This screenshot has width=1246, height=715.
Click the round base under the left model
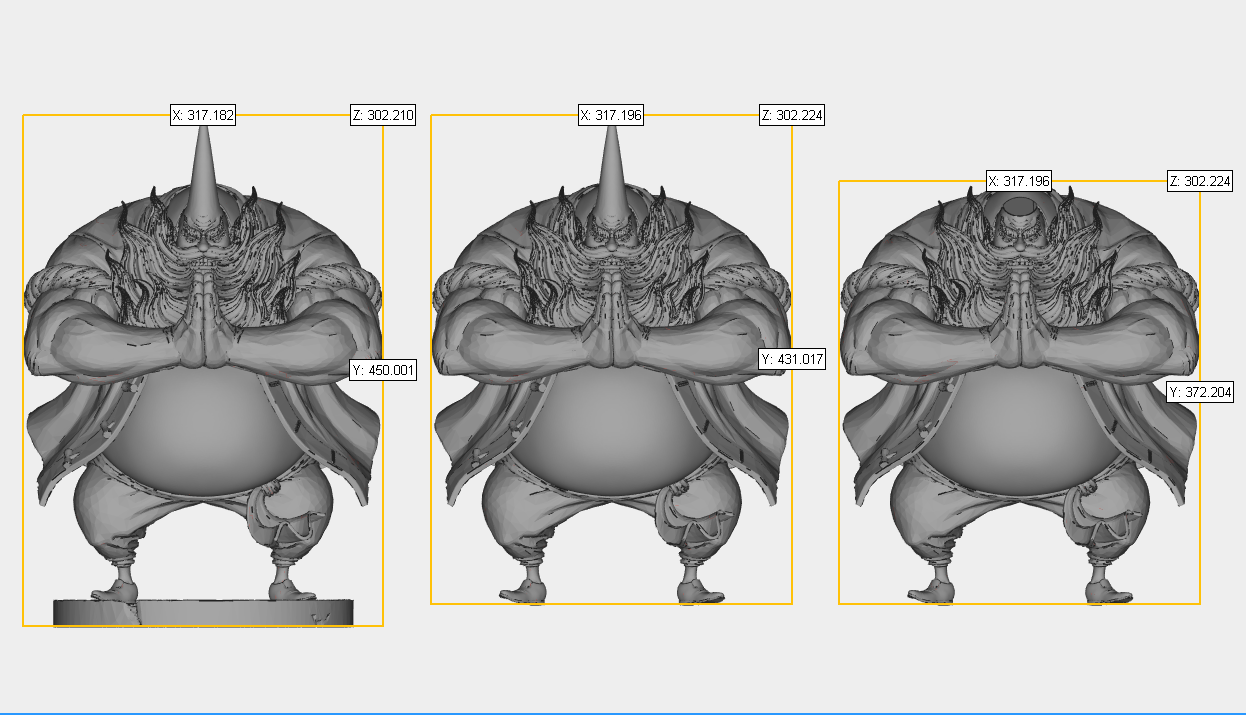click(203, 612)
